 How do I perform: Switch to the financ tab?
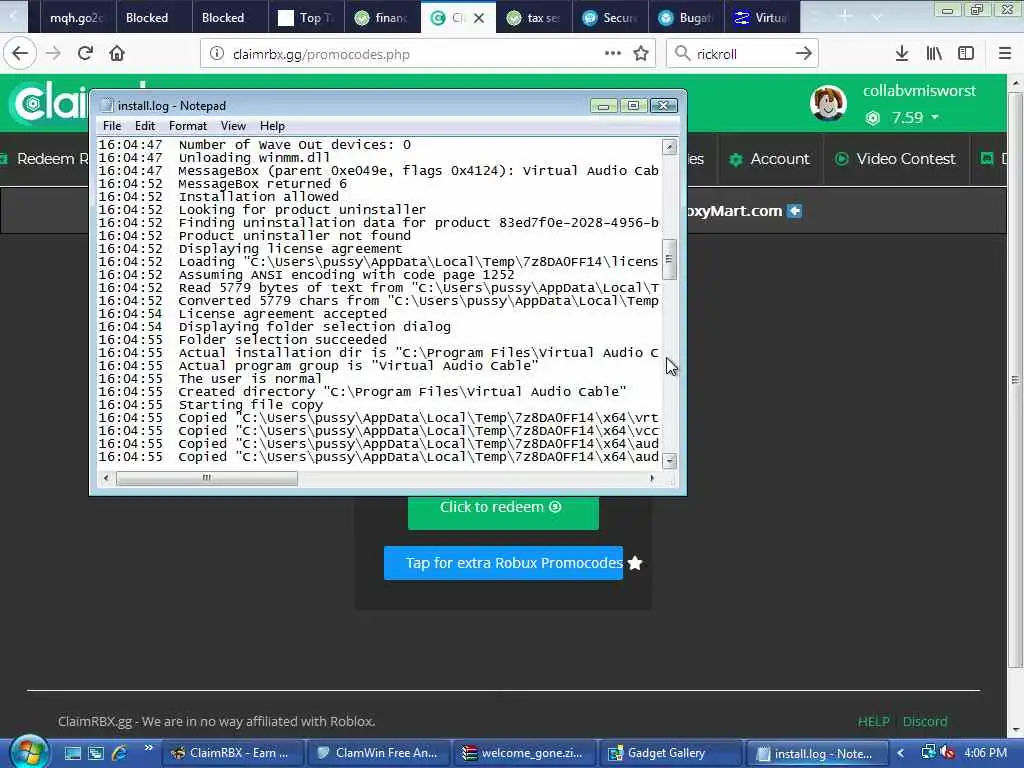[x=381, y=18]
